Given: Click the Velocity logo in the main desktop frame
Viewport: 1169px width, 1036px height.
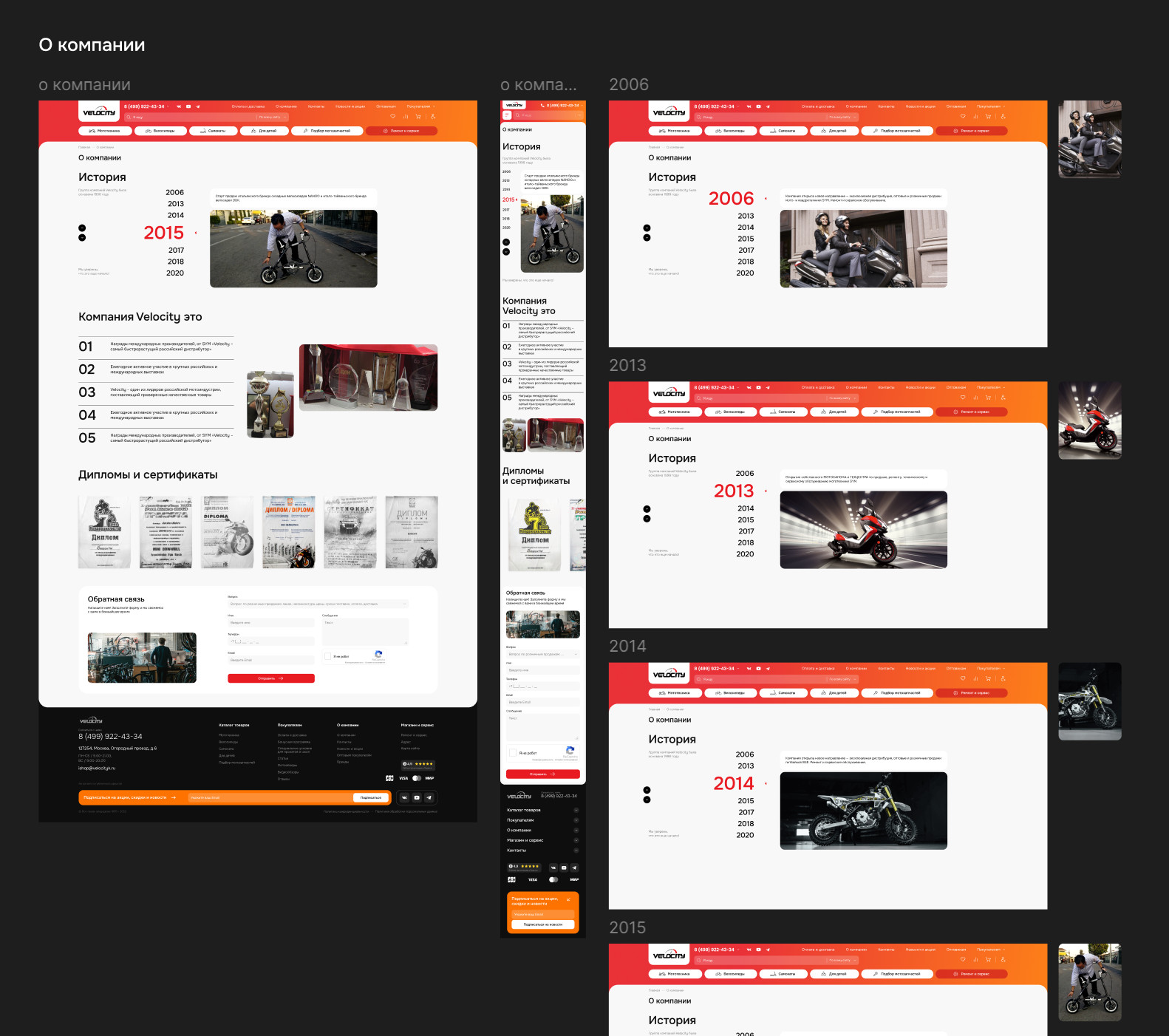Looking at the screenshot, I should tap(99, 112).
